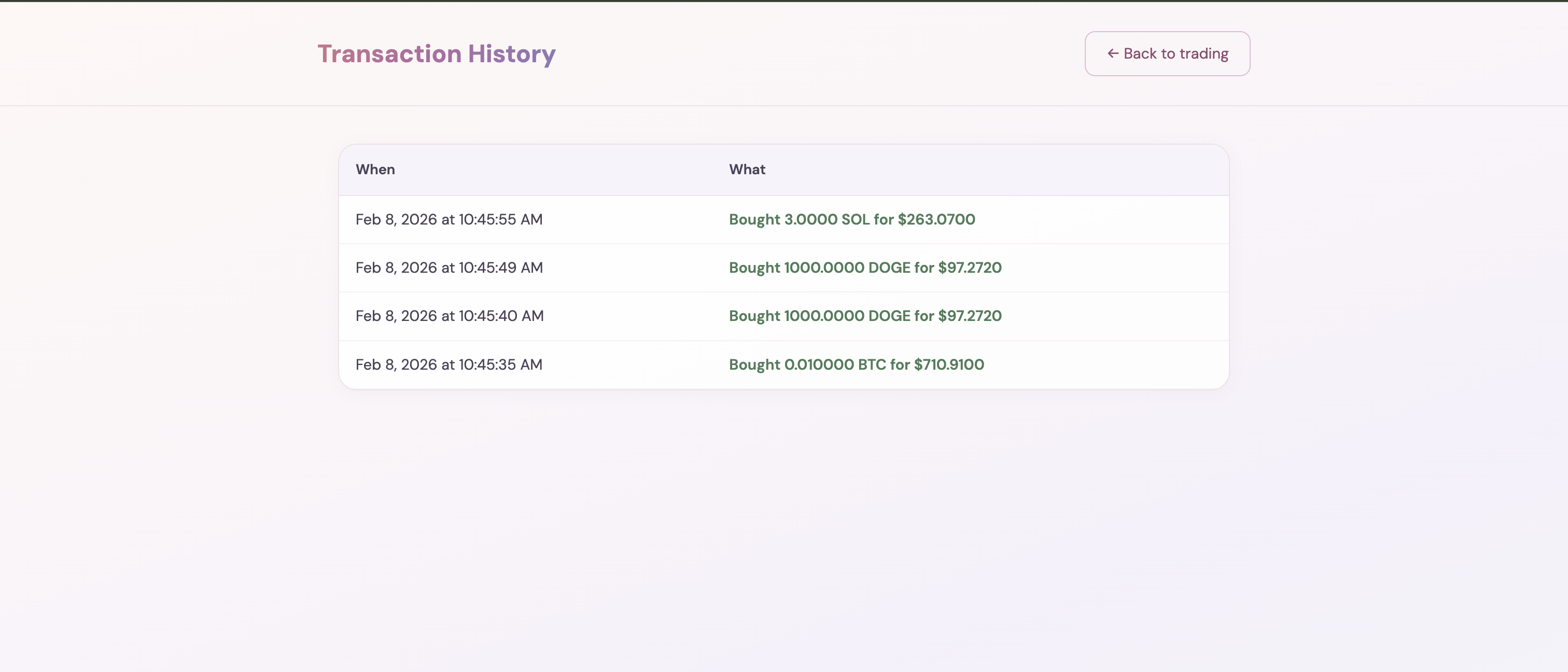Click the Transaction History heading

(x=436, y=53)
